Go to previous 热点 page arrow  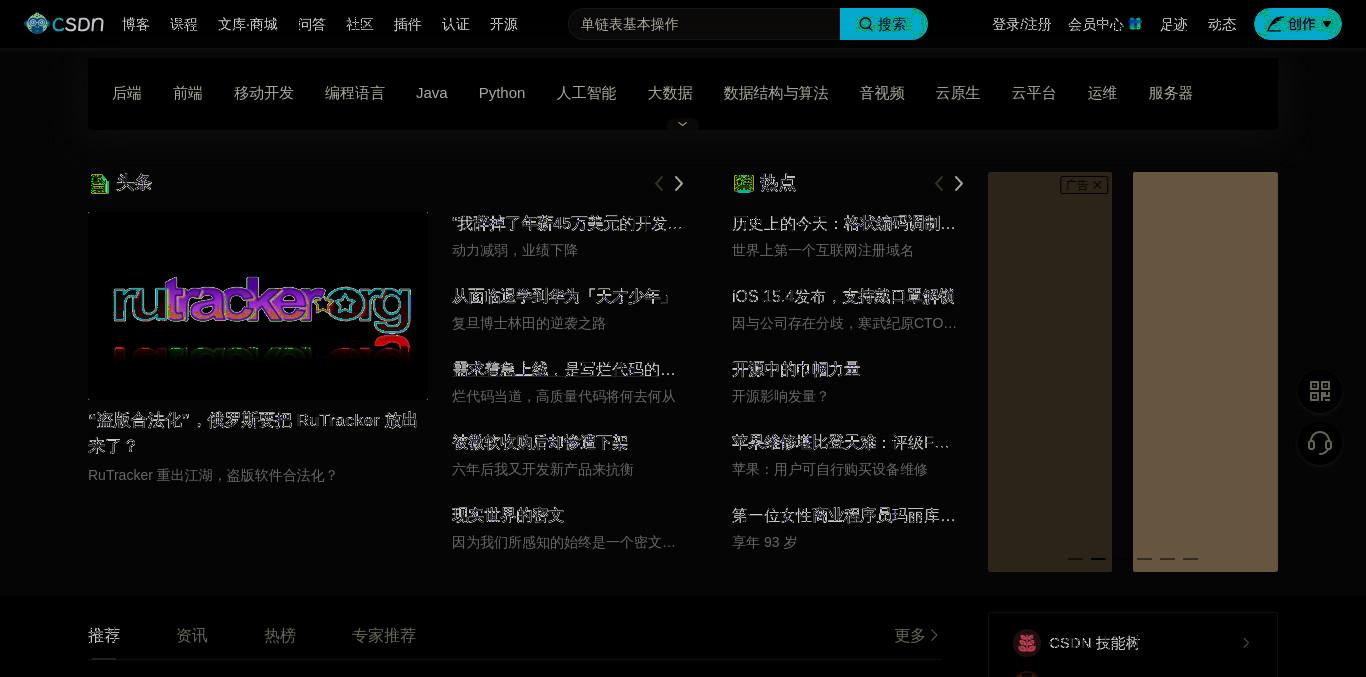point(939,183)
